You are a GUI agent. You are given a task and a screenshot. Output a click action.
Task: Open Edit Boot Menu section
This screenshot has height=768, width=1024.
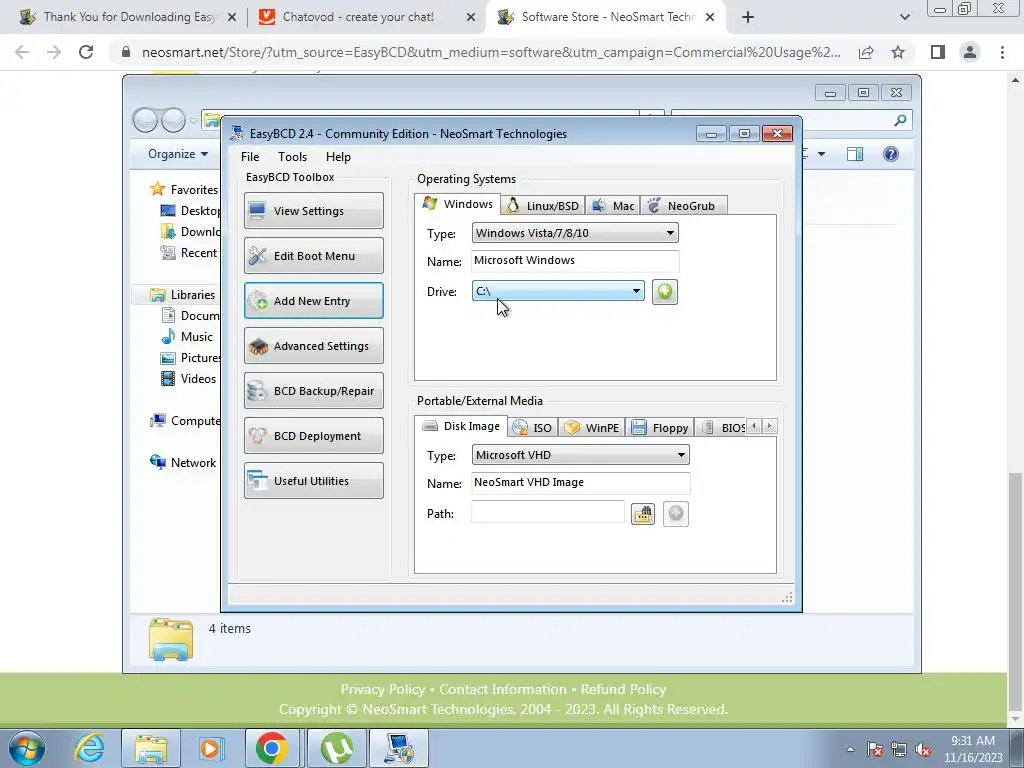[313, 255]
